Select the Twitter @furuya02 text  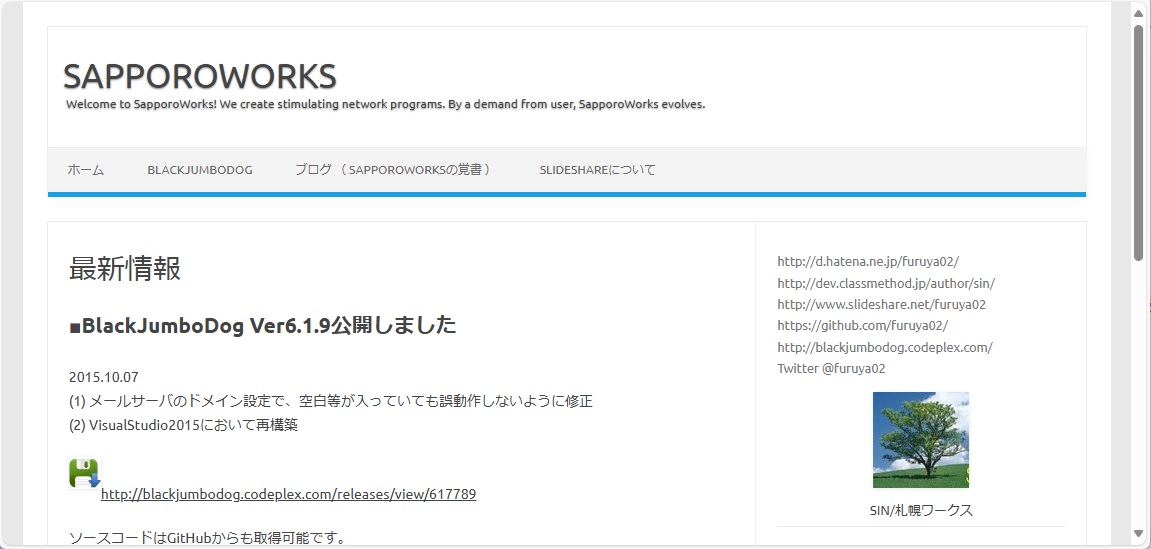point(831,368)
